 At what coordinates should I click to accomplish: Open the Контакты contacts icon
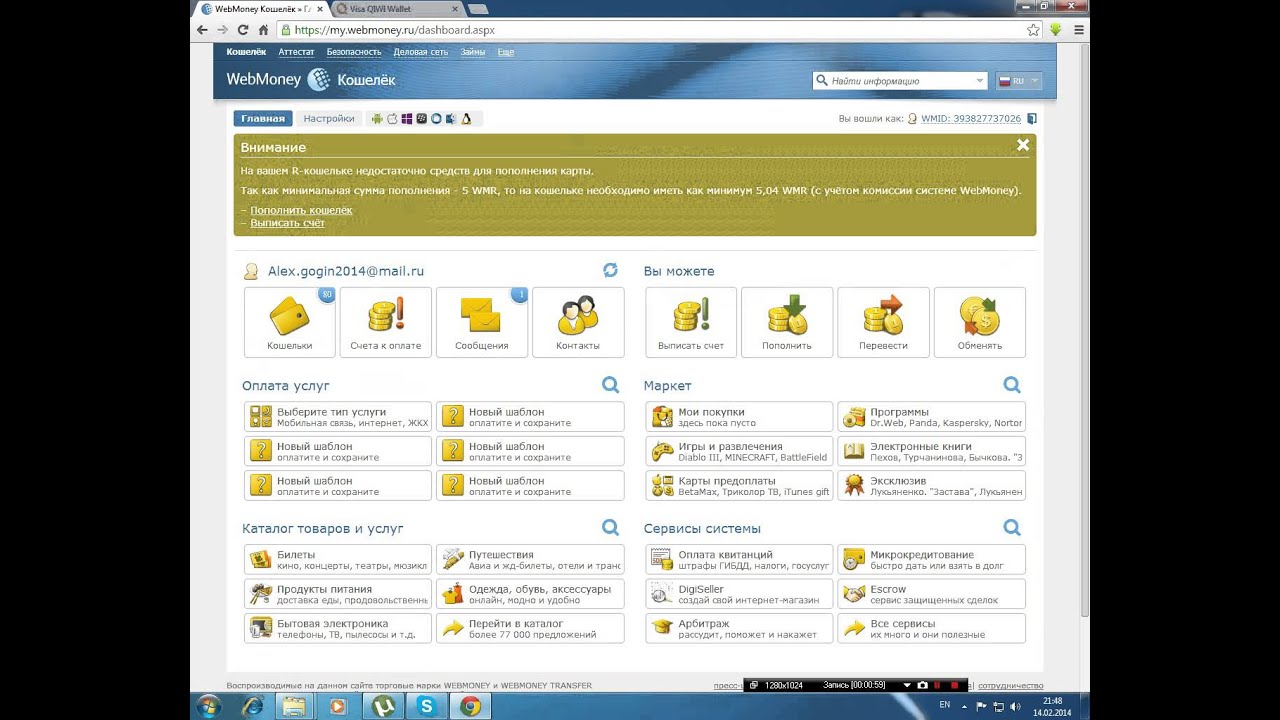[x=577, y=322]
